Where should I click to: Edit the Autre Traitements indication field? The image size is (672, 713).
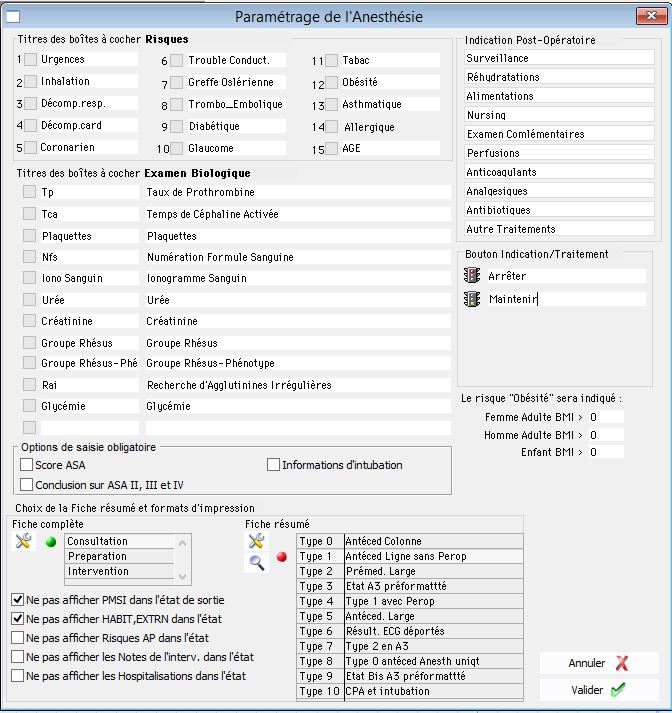point(560,229)
